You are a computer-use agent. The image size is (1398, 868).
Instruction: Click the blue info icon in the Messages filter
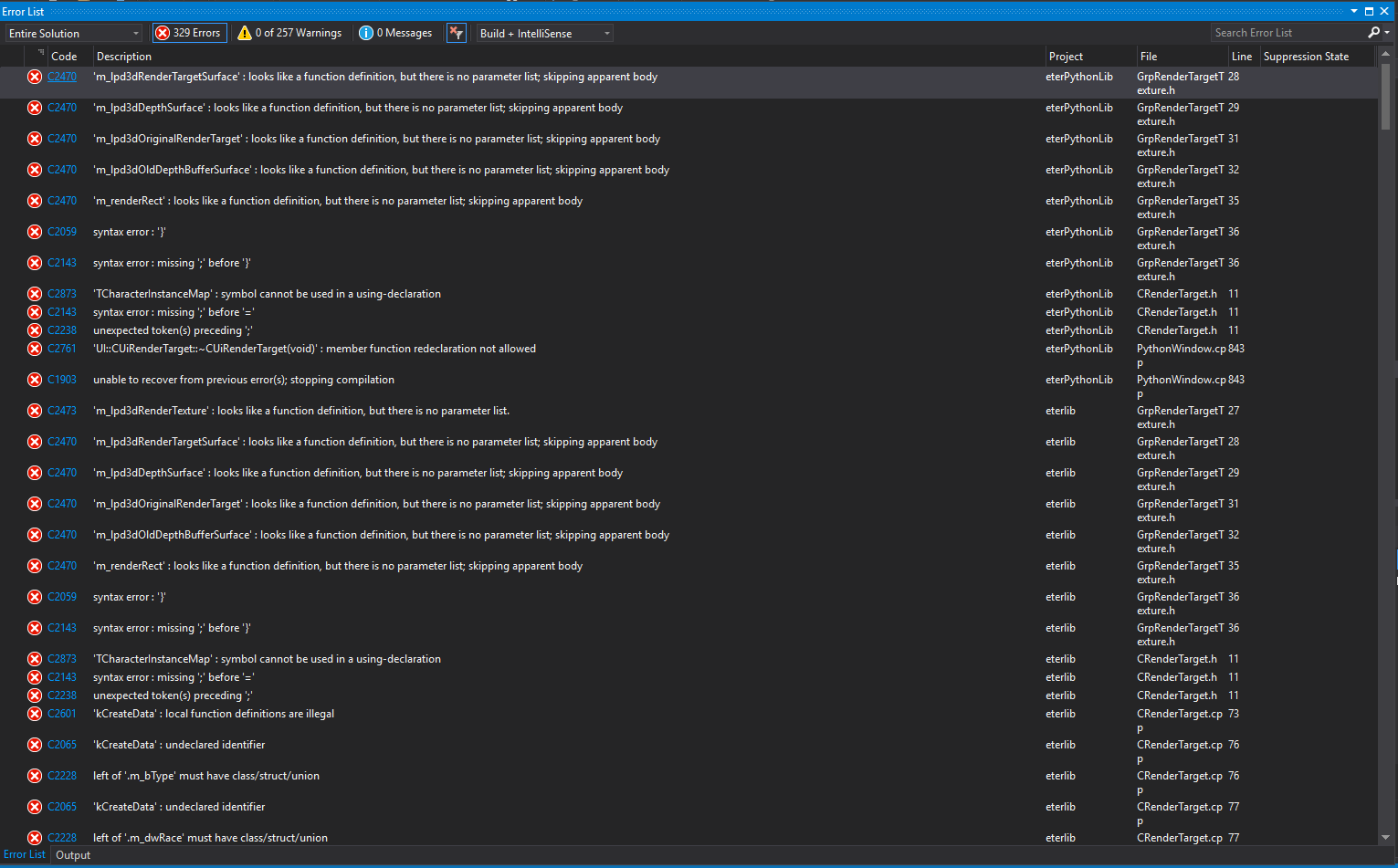365,32
